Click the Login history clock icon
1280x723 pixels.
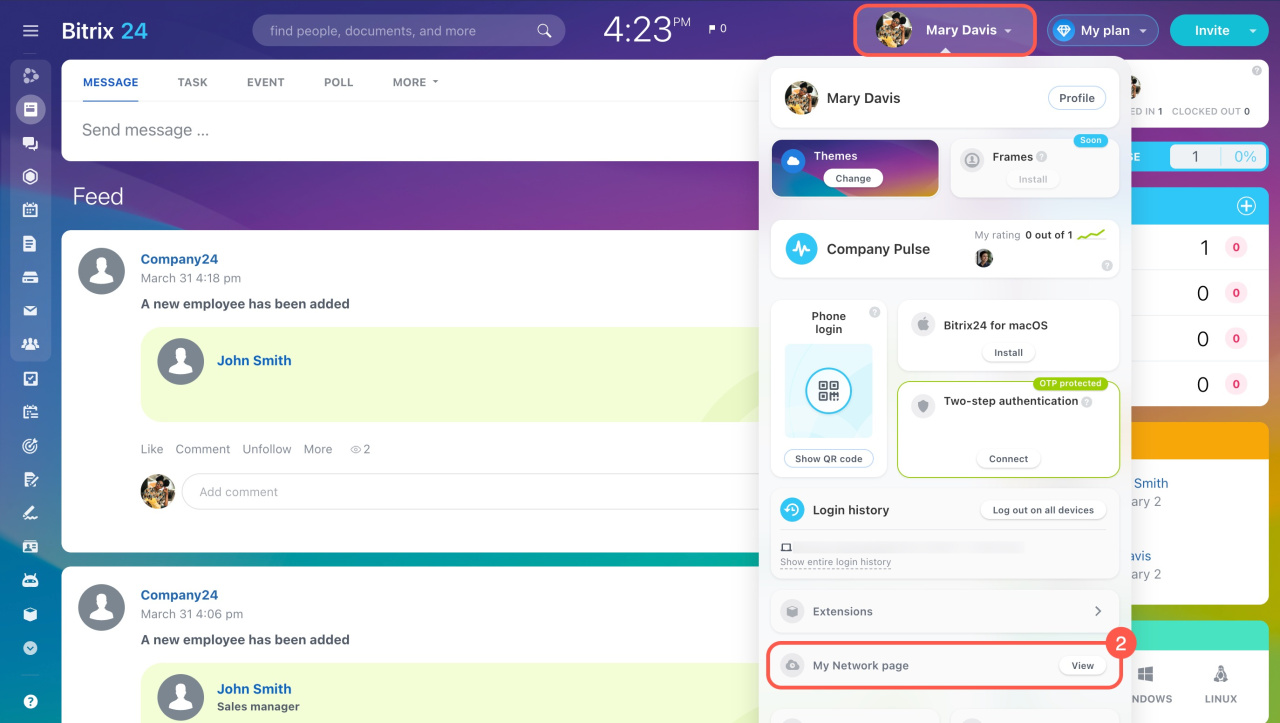(792, 510)
